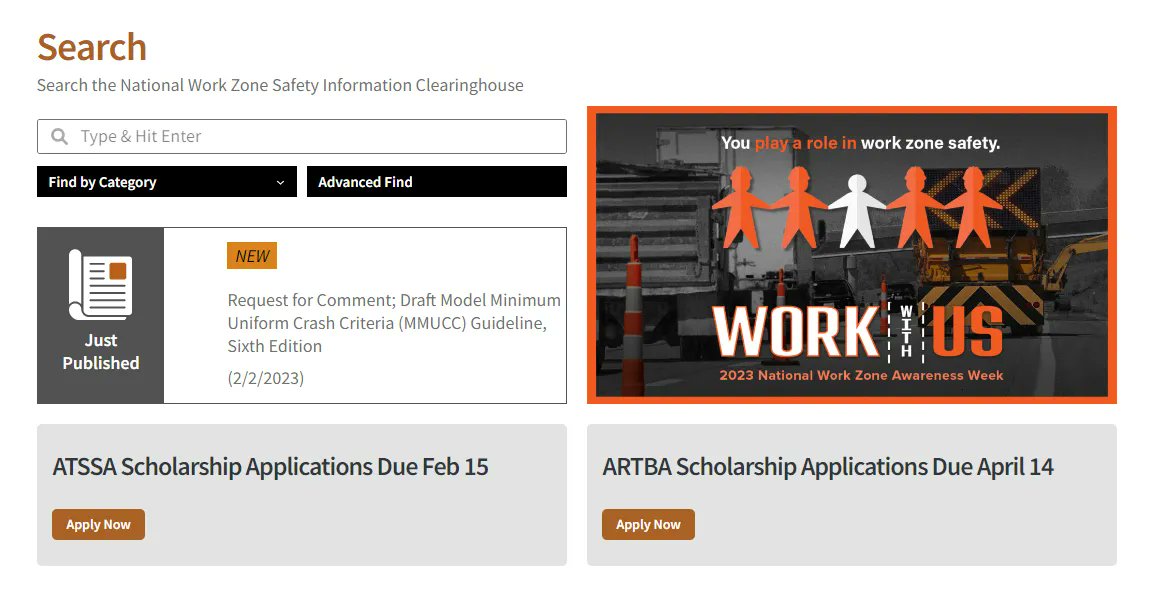Click the Clearinghouse search subtitle text
Image resolution: width=1166 pixels, height=600 pixels.
point(280,86)
